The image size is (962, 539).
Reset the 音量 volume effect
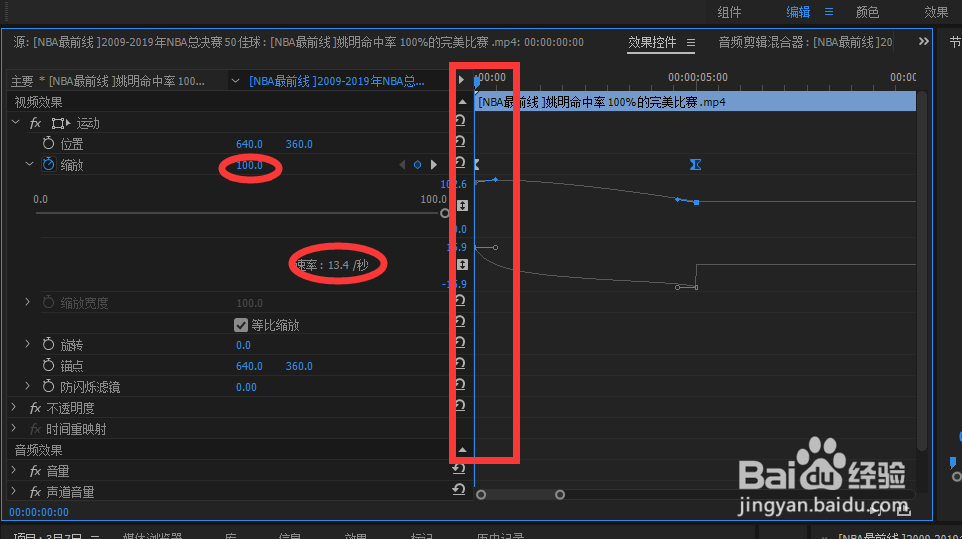click(x=459, y=468)
